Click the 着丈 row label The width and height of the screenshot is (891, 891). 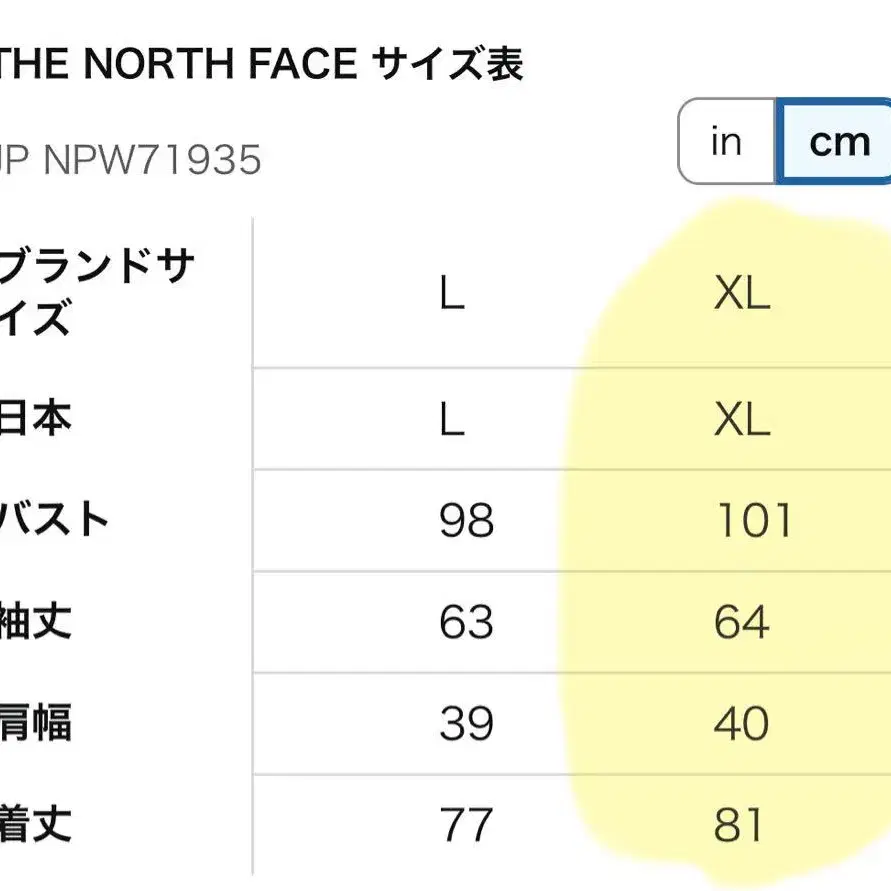click(x=36, y=825)
